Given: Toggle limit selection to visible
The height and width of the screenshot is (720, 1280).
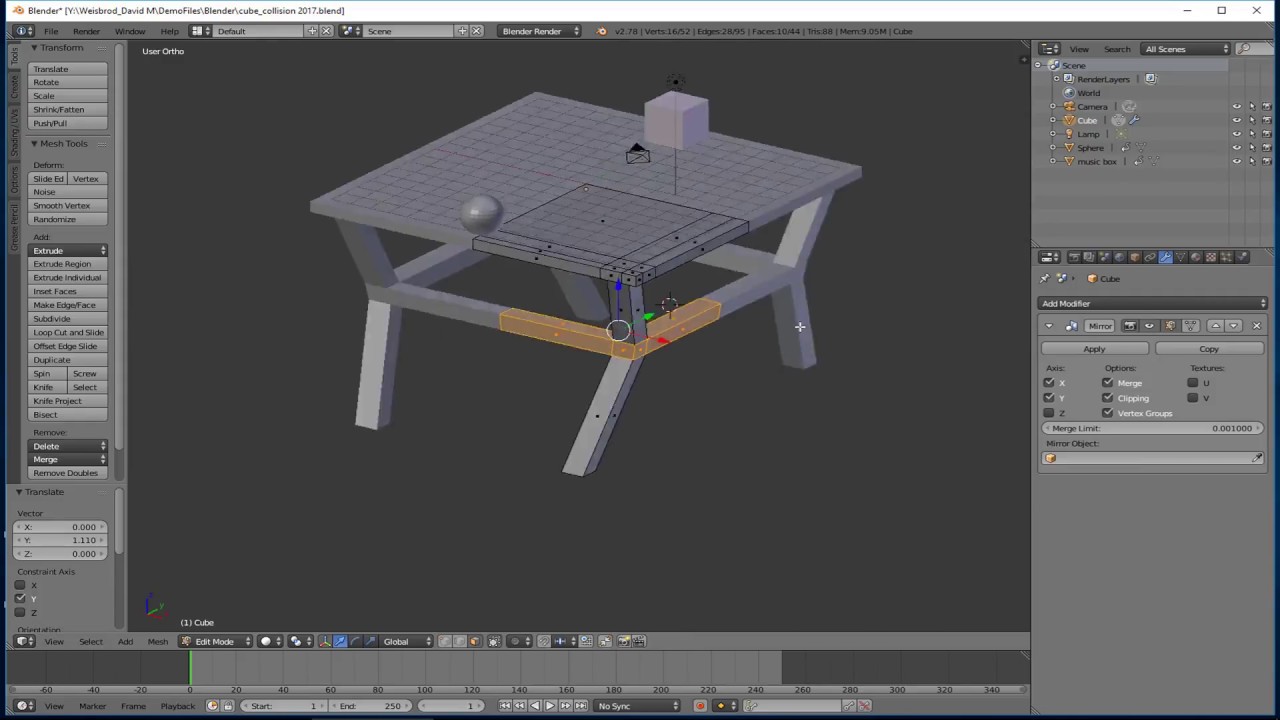Looking at the screenshot, I should pyautogui.click(x=494, y=641).
